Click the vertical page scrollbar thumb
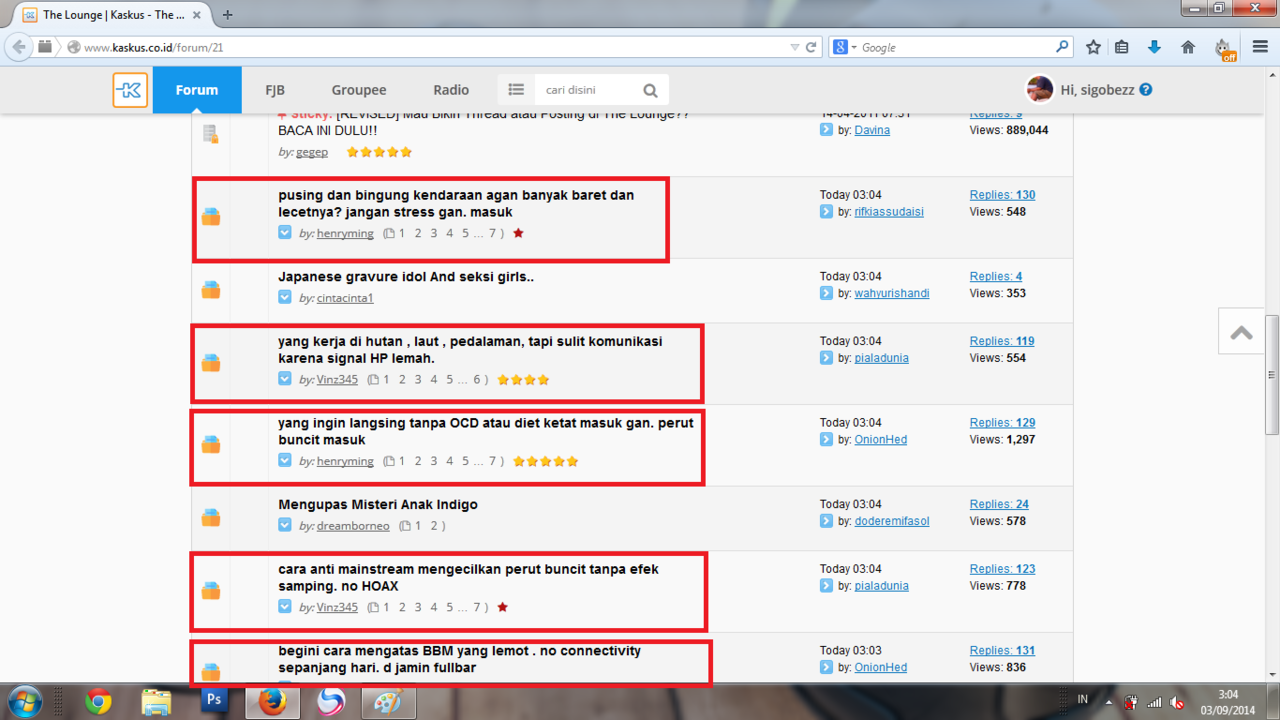This screenshot has width=1280, height=720. point(1272,375)
